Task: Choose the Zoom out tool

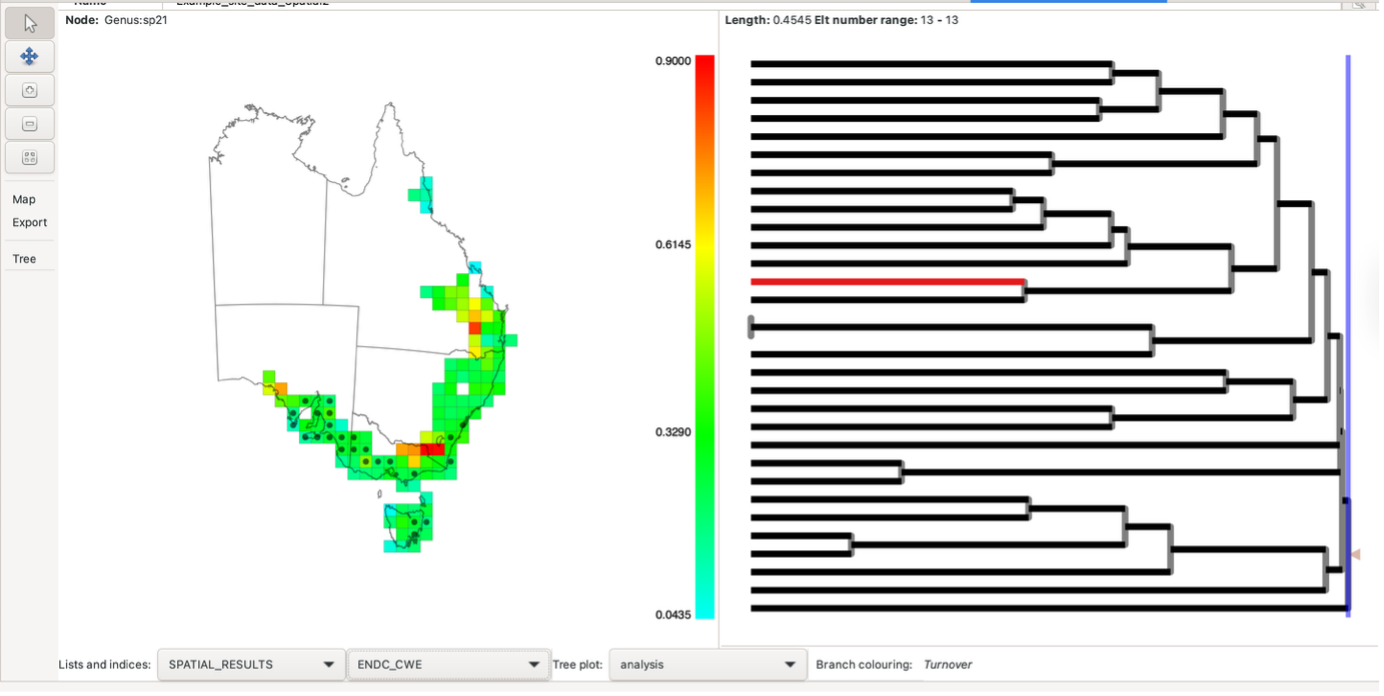Action: [x=29, y=124]
